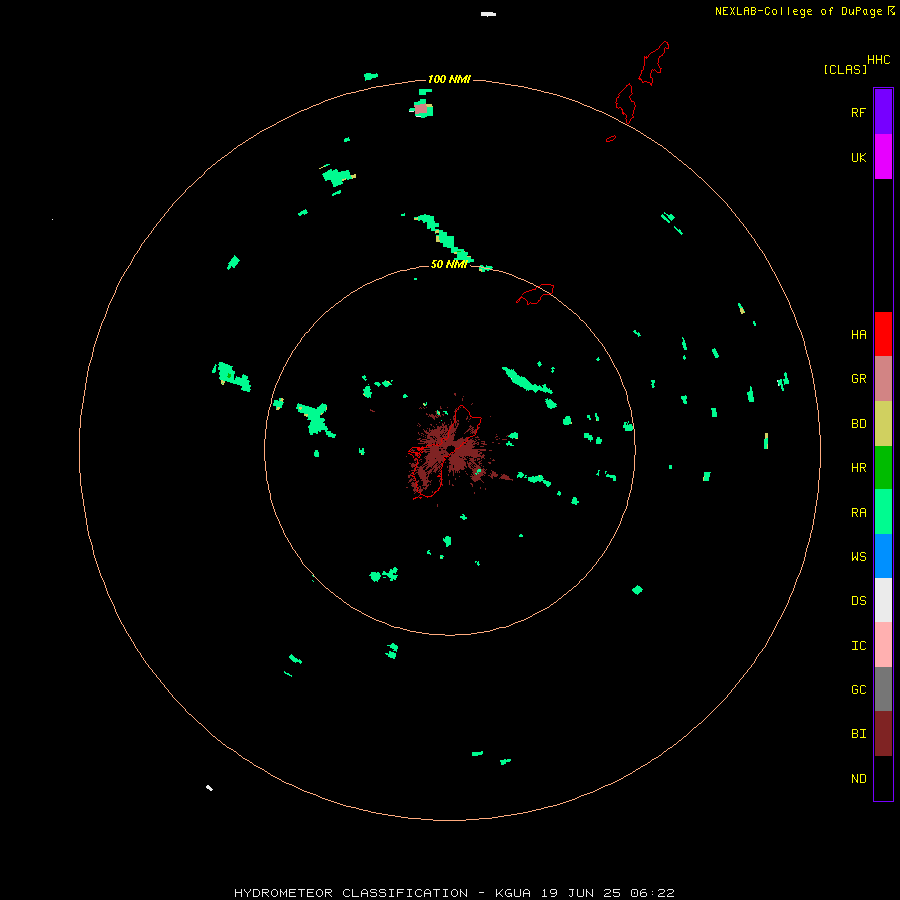Click the UK magenta legend swatch

tap(883, 157)
